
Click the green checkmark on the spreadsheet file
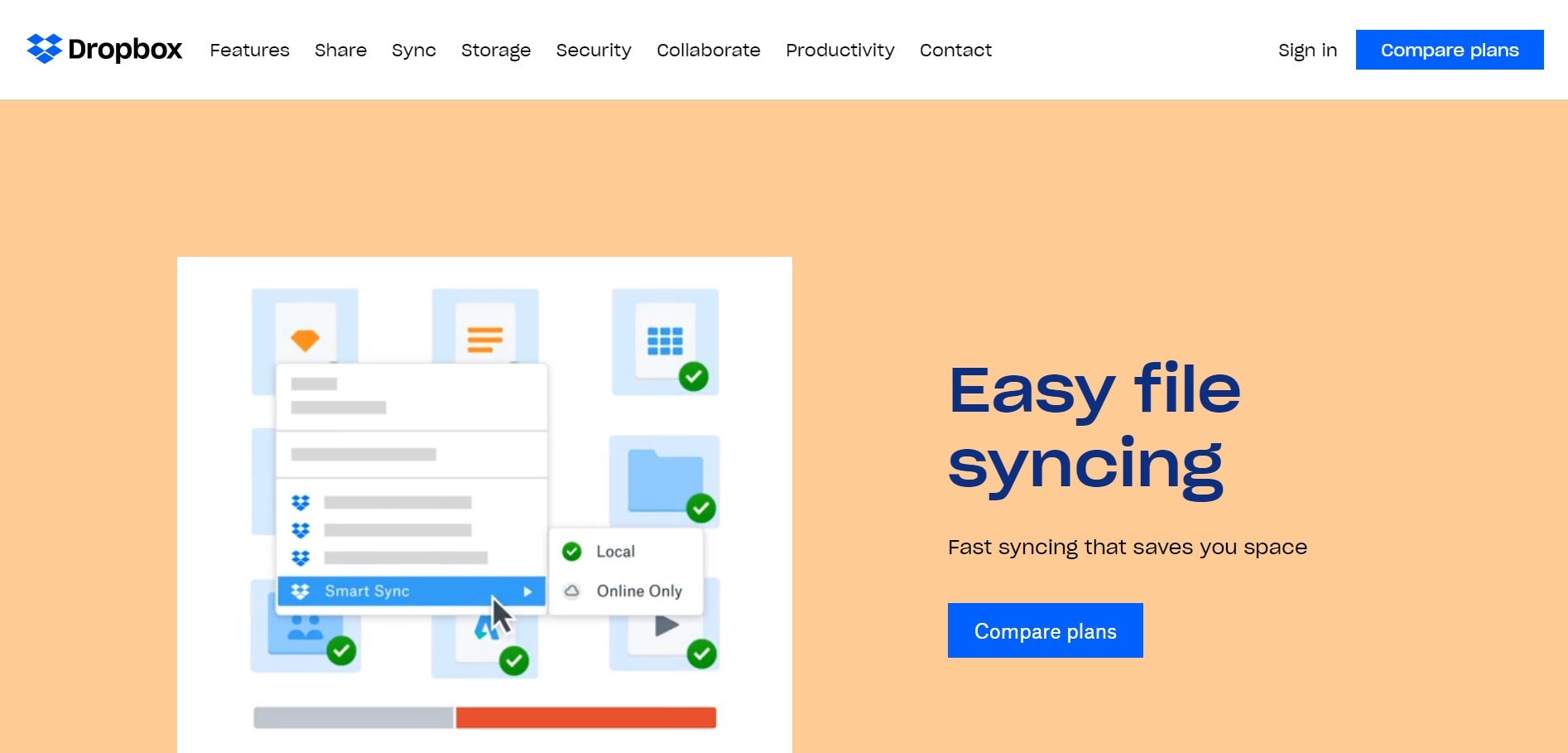[694, 377]
